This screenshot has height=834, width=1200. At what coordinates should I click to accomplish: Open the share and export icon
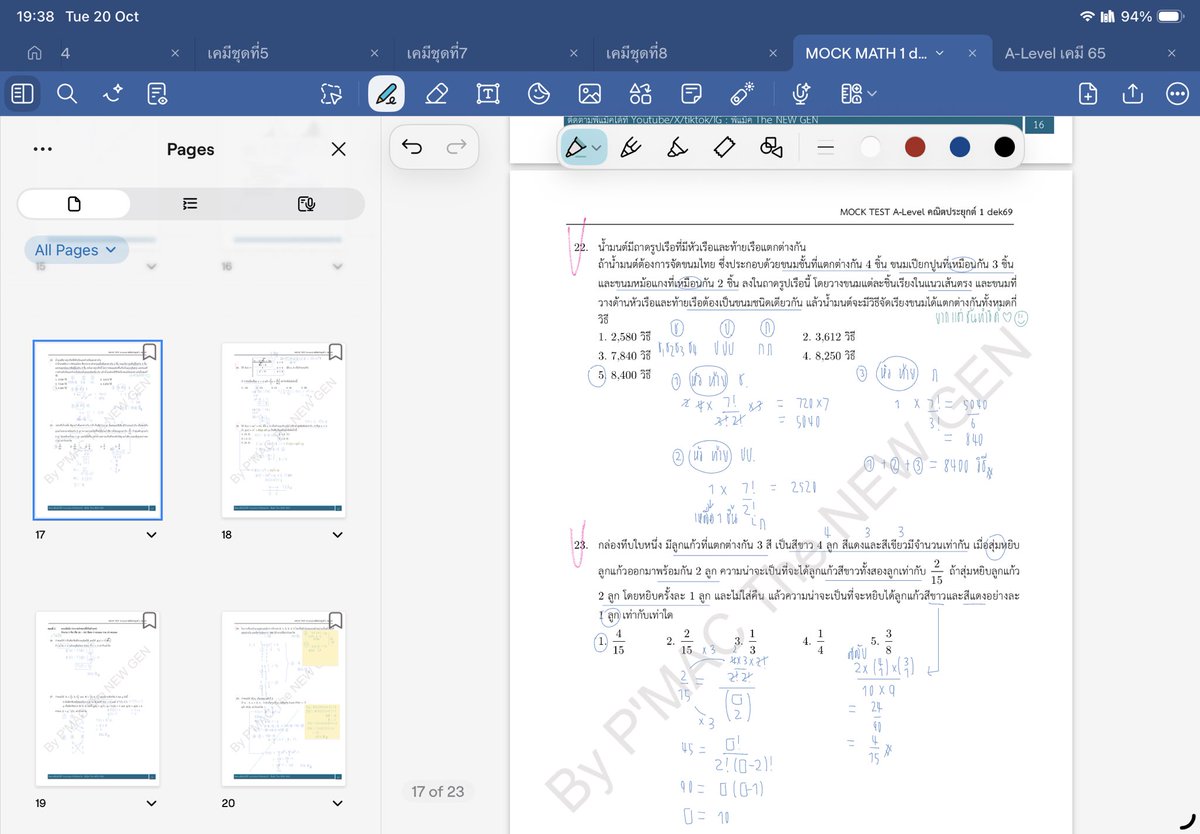pyautogui.click(x=1133, y=94)
